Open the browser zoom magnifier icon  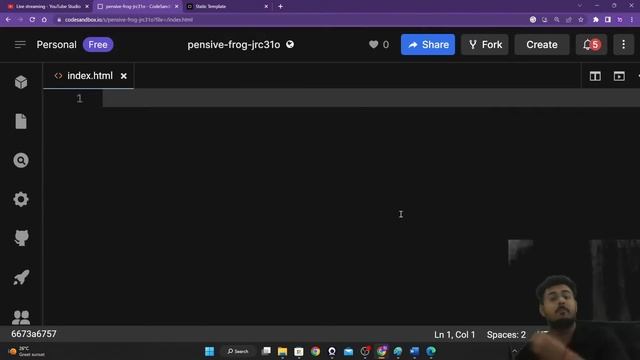(557, 20)
